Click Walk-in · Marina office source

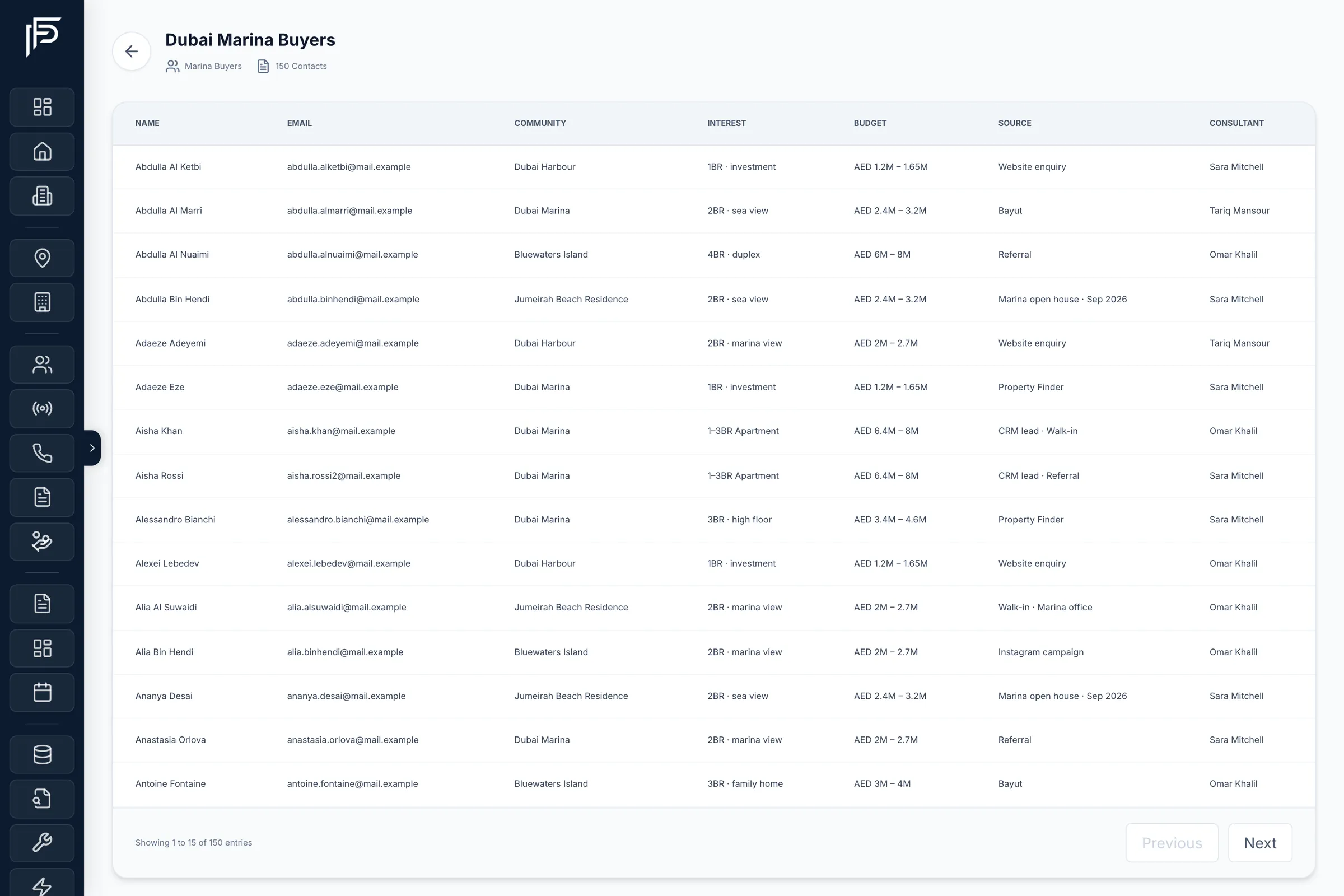pyautogui.click(x=1044, y=607)
